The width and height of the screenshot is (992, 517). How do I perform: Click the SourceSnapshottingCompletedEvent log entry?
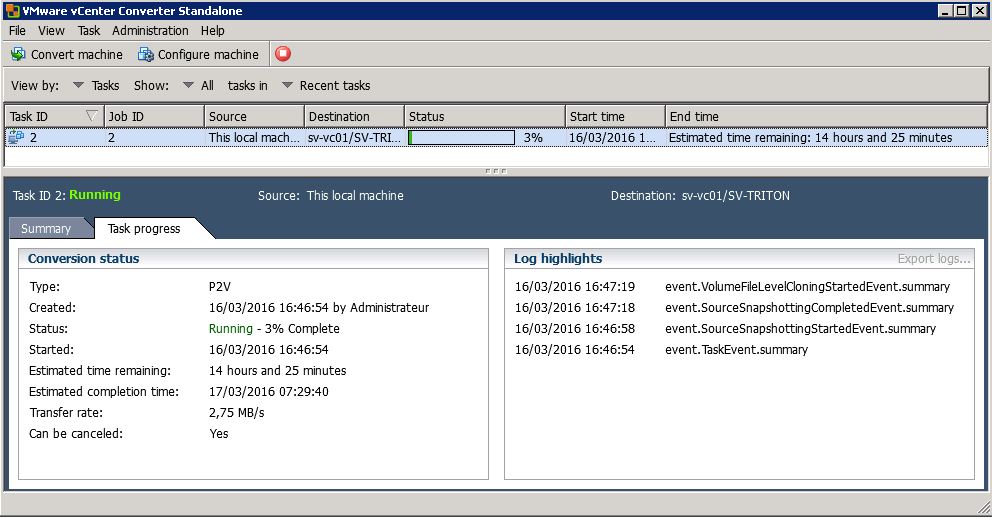(809, 308)
